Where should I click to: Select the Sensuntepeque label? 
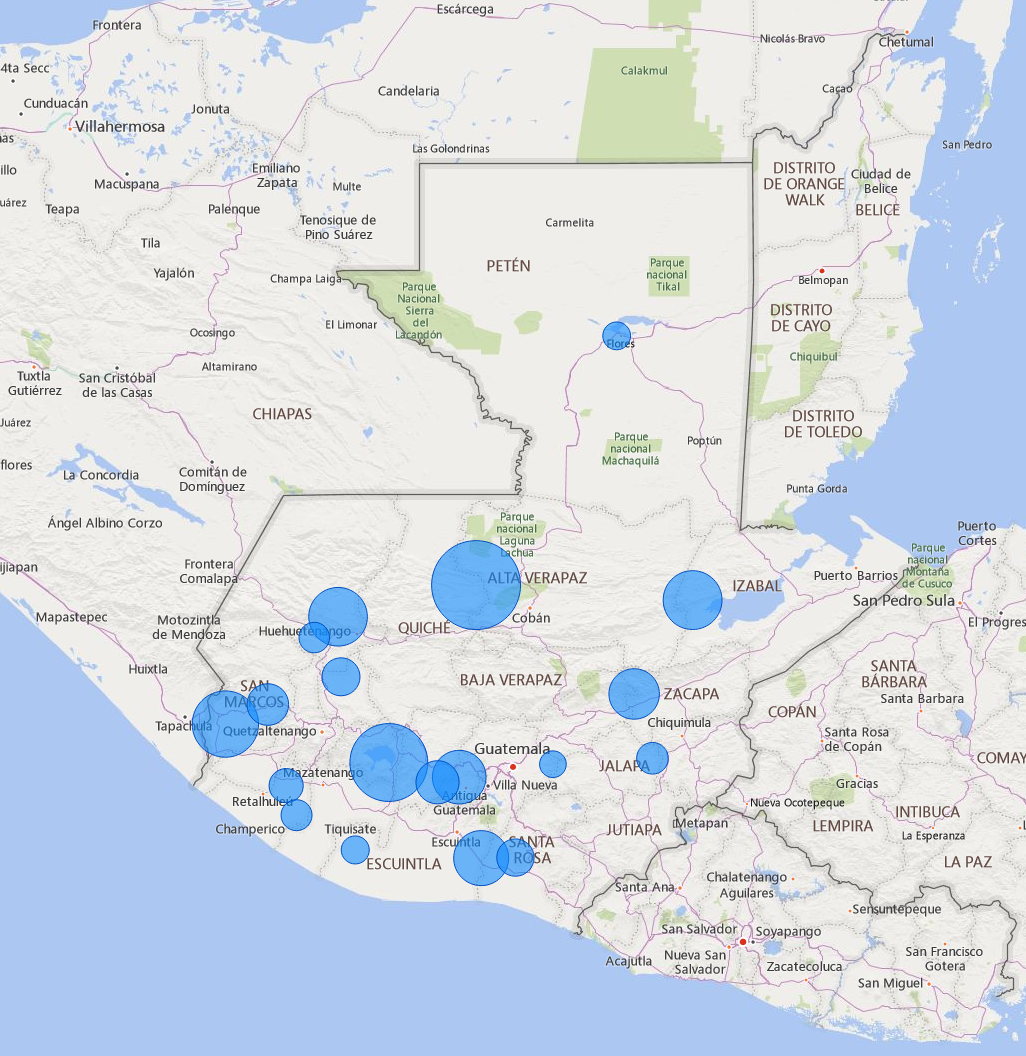pyautogui.click(x=897, y=909)
